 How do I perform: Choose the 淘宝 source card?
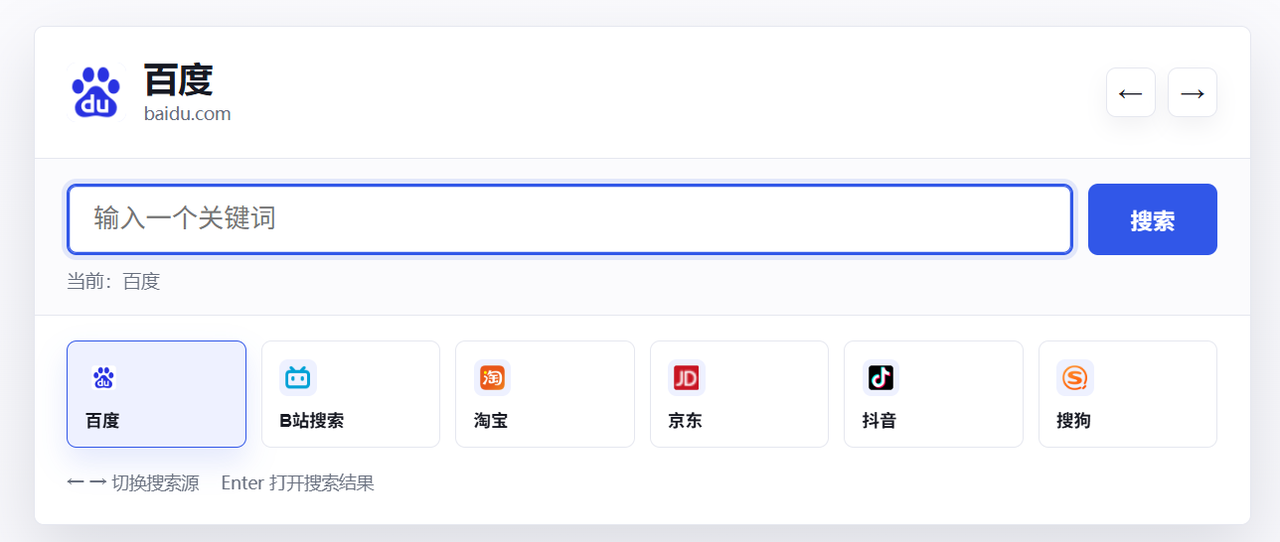[x=545, y=394]
